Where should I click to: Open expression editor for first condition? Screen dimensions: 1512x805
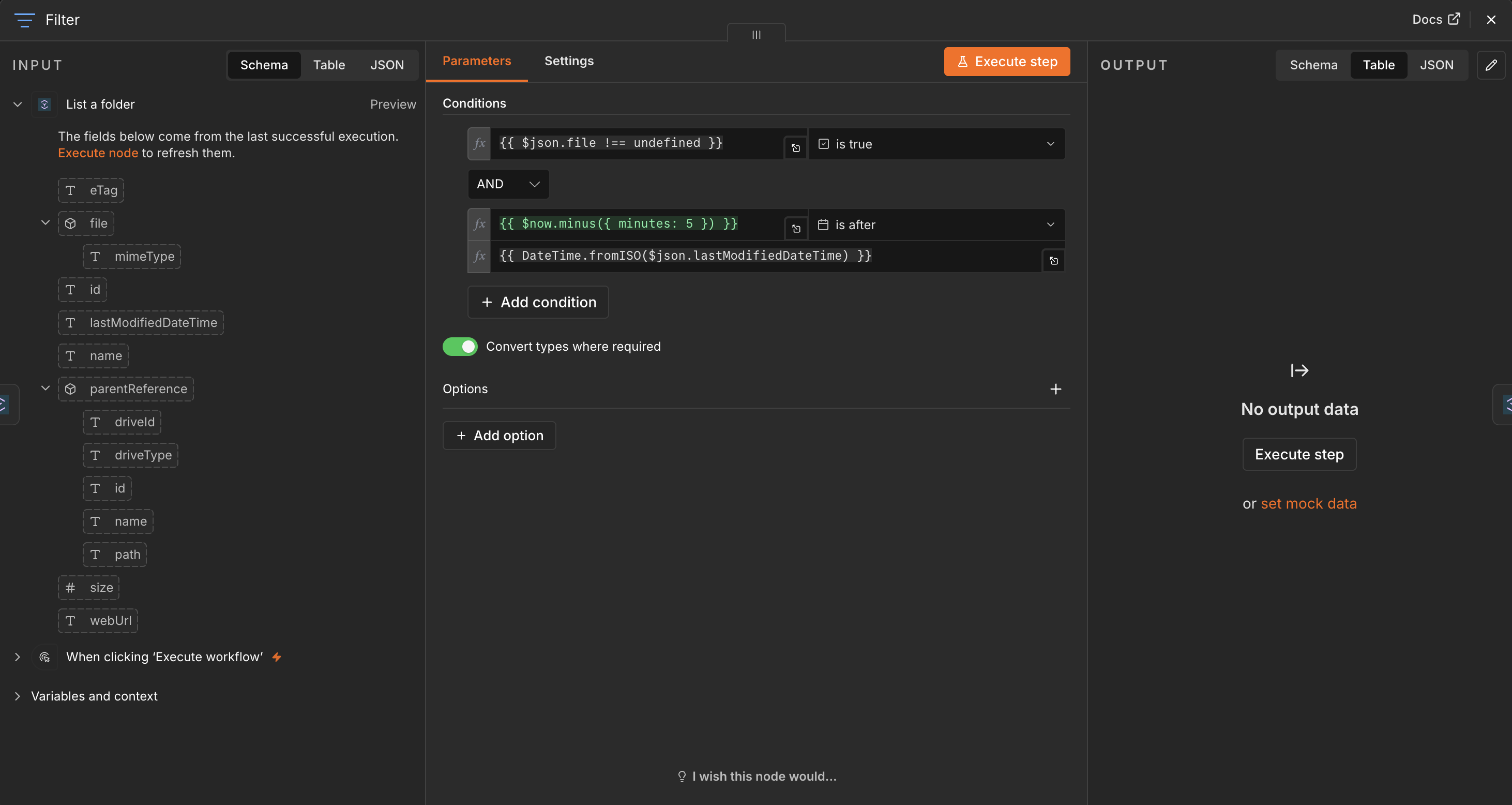795,148
